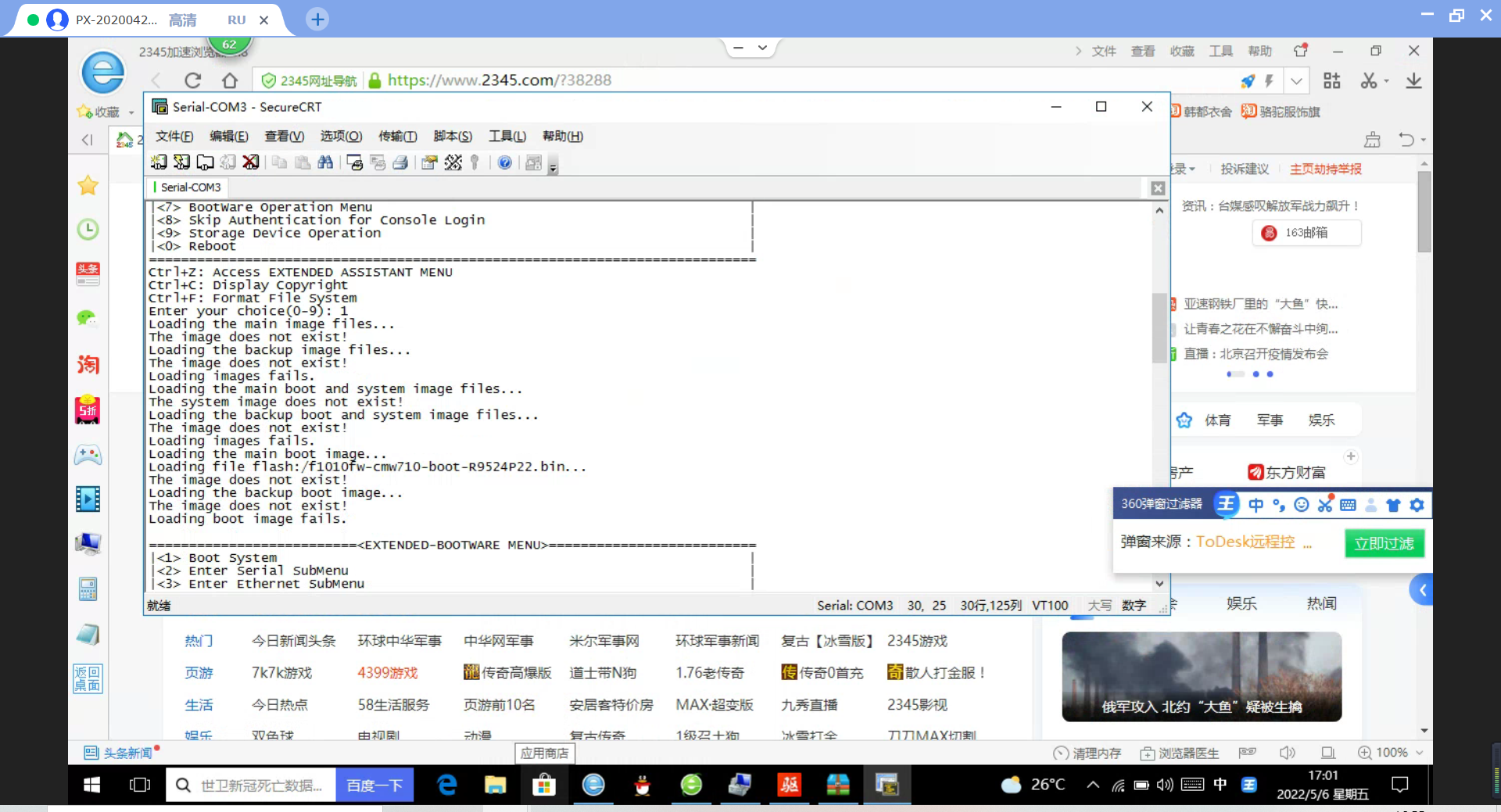The width and height of the screenshot is (1501, 812).
Task: Click the star favorites icon in browser sidebar
Action: 88,185
